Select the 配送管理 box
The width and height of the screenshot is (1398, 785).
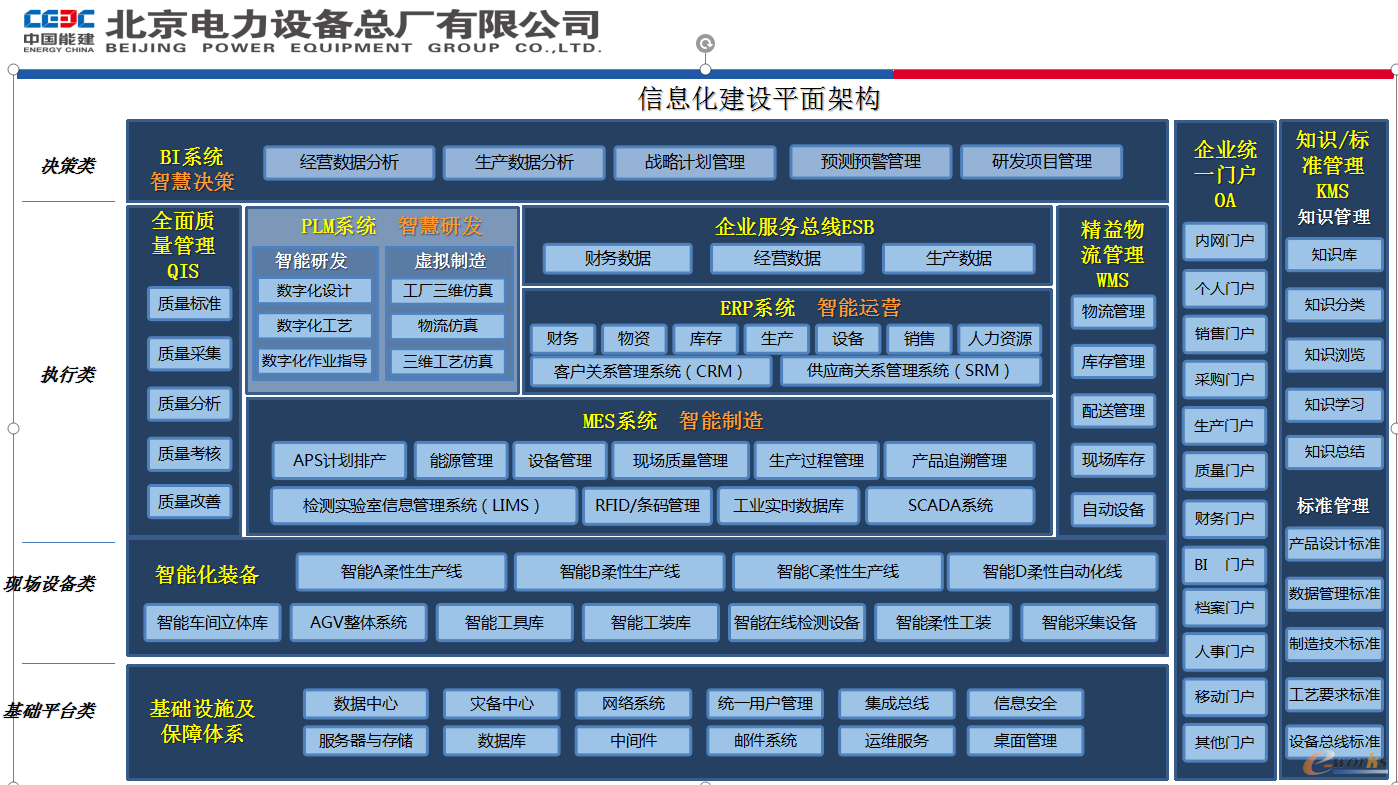[x=1113, y=411]
